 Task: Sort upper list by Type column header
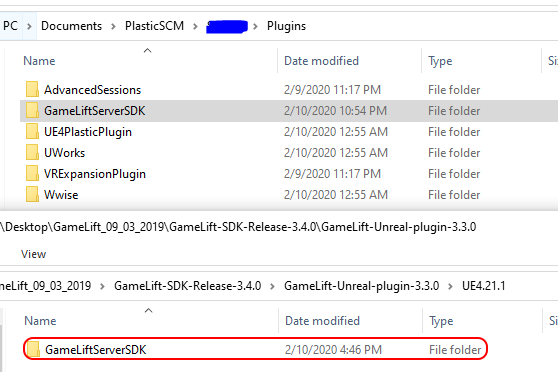tap(481, 61)
